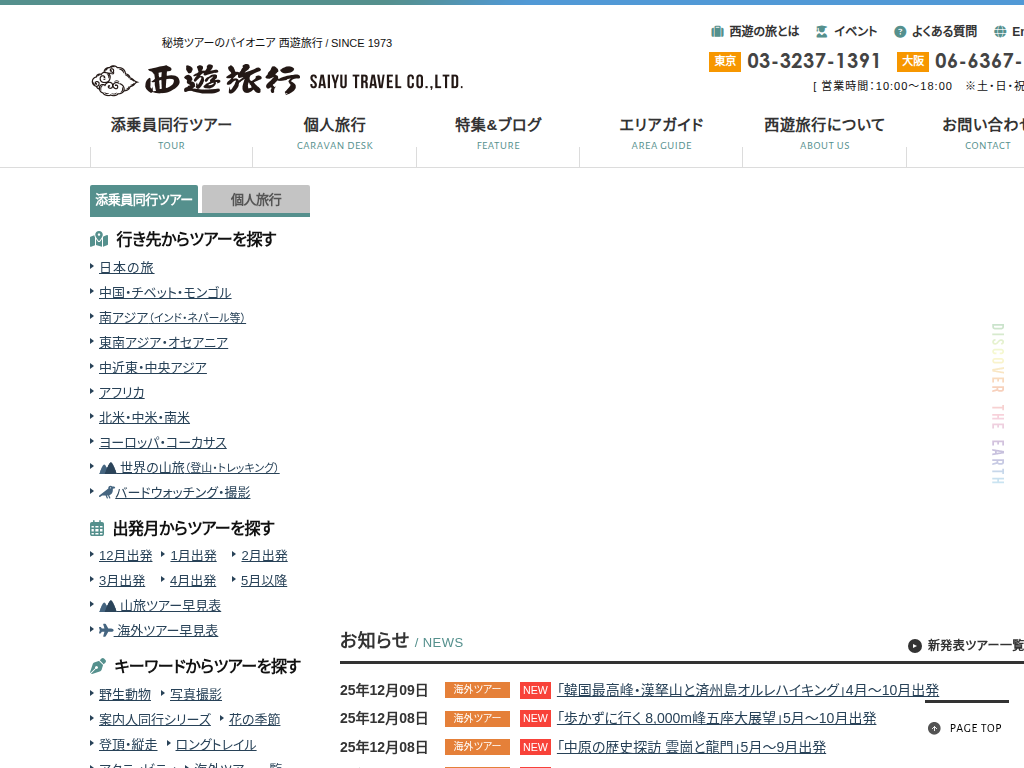
Task: Click the イベント icon in top bar
Action: 821,32
